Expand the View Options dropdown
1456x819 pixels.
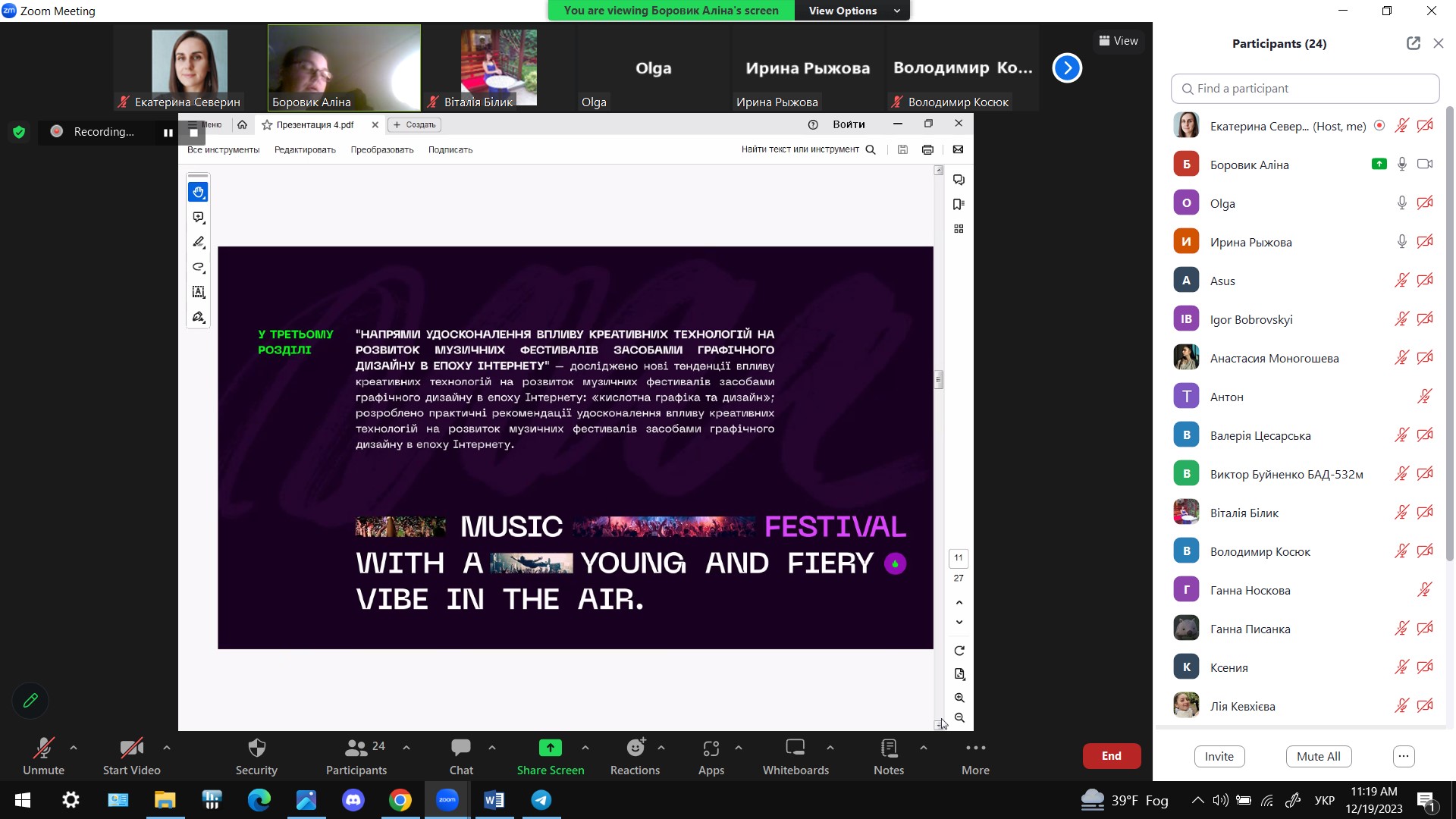[852, 11]
